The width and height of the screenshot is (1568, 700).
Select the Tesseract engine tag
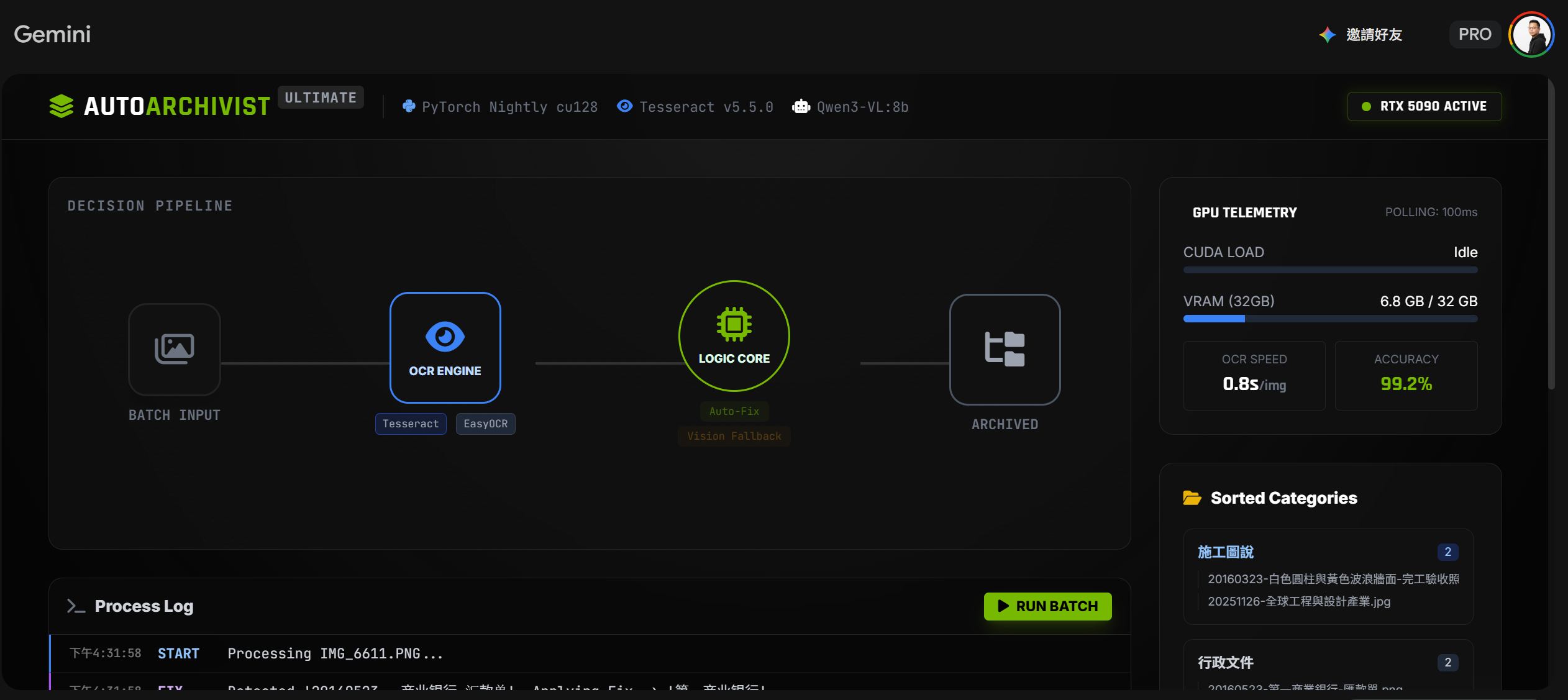[x=411, y=424]
